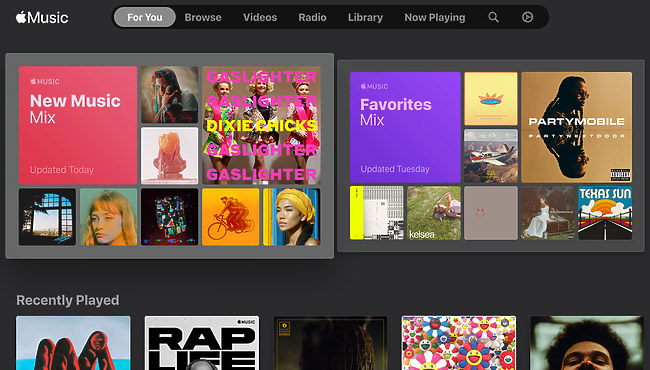This screenshot has height=370, width=650.
Task: Open the red figures album in Recently Played
Action: 73,343
